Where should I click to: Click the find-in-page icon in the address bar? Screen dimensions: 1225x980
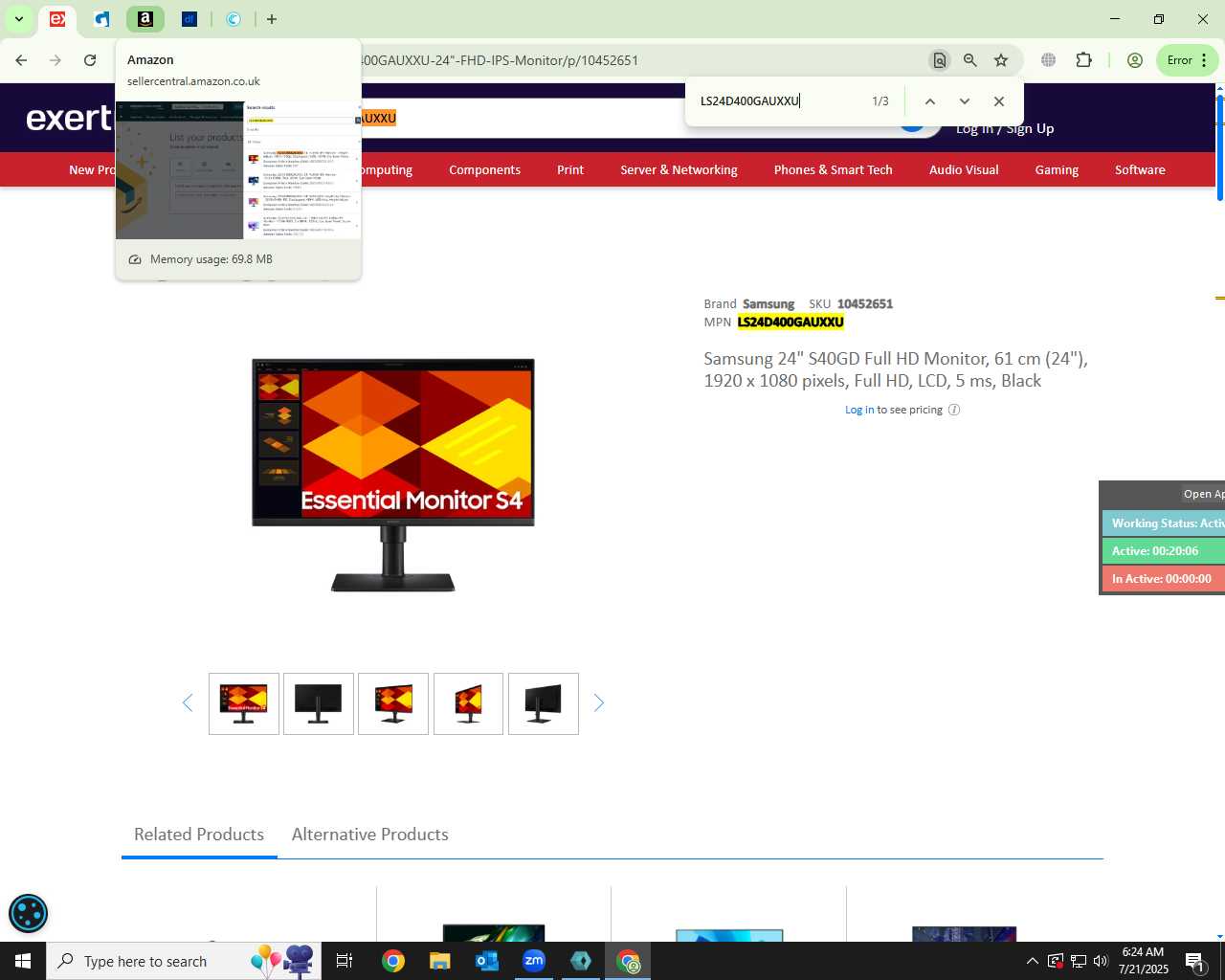click(x=940, y=60)
